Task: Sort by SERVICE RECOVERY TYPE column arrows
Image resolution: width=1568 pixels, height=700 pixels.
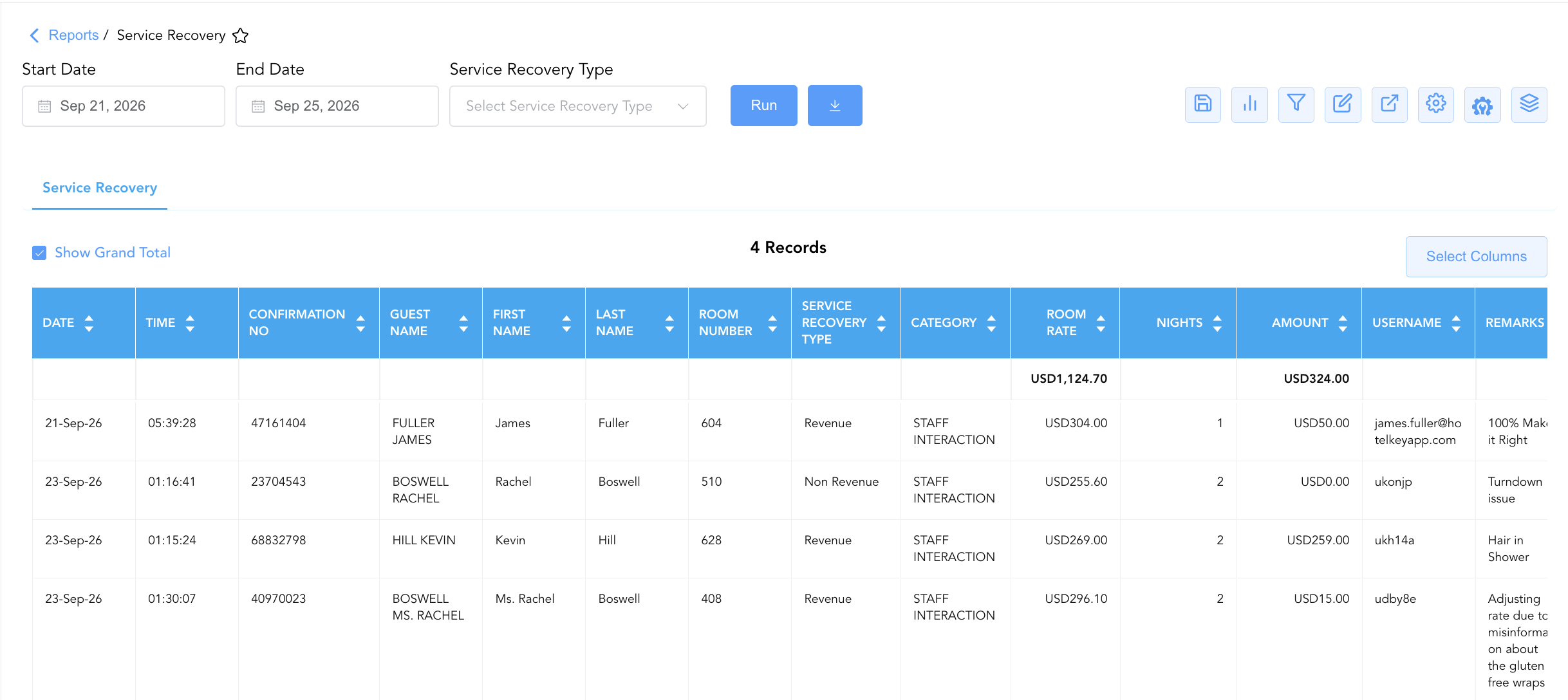Action: (x=881, y=323)
